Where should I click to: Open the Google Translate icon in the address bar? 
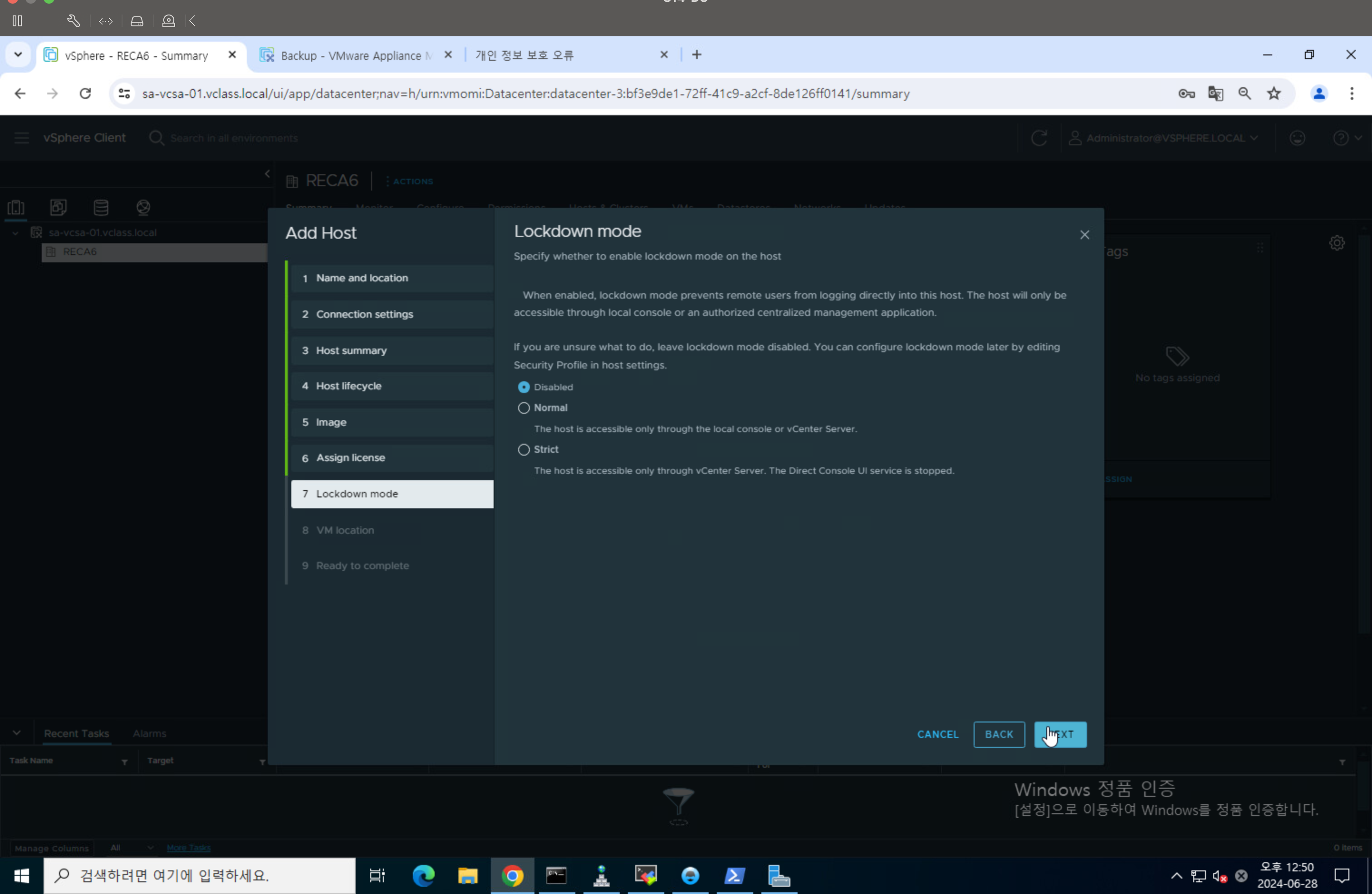point(1215,93)
